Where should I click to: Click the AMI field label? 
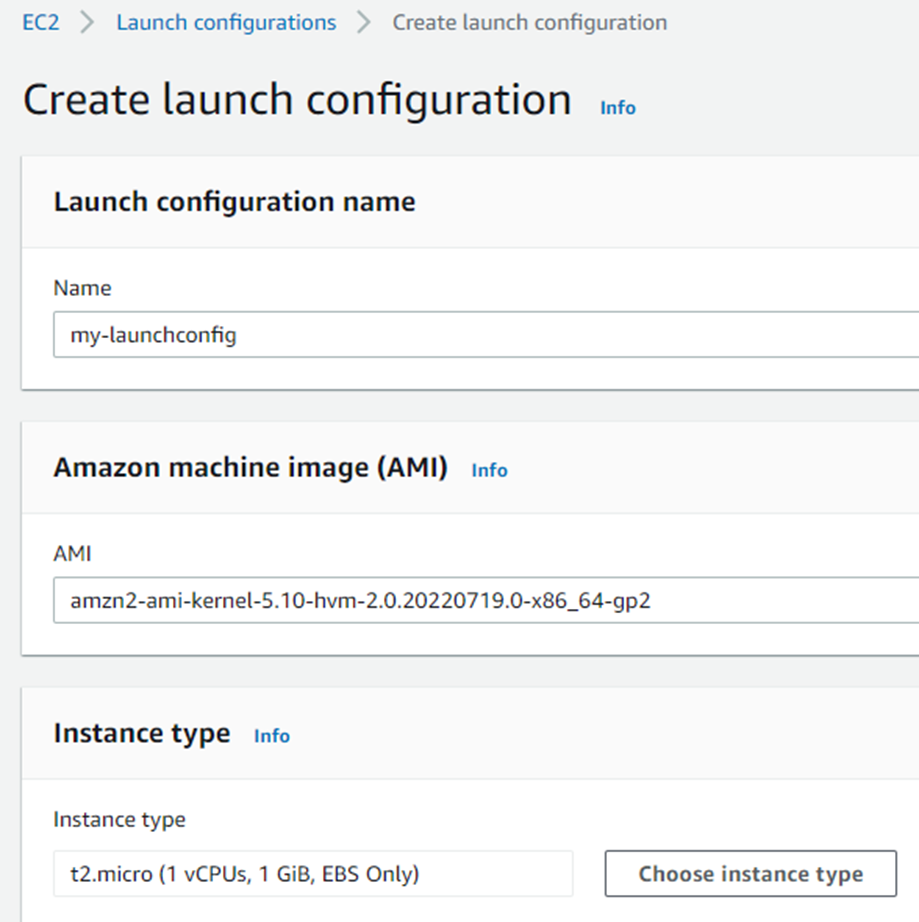(72, 553)
